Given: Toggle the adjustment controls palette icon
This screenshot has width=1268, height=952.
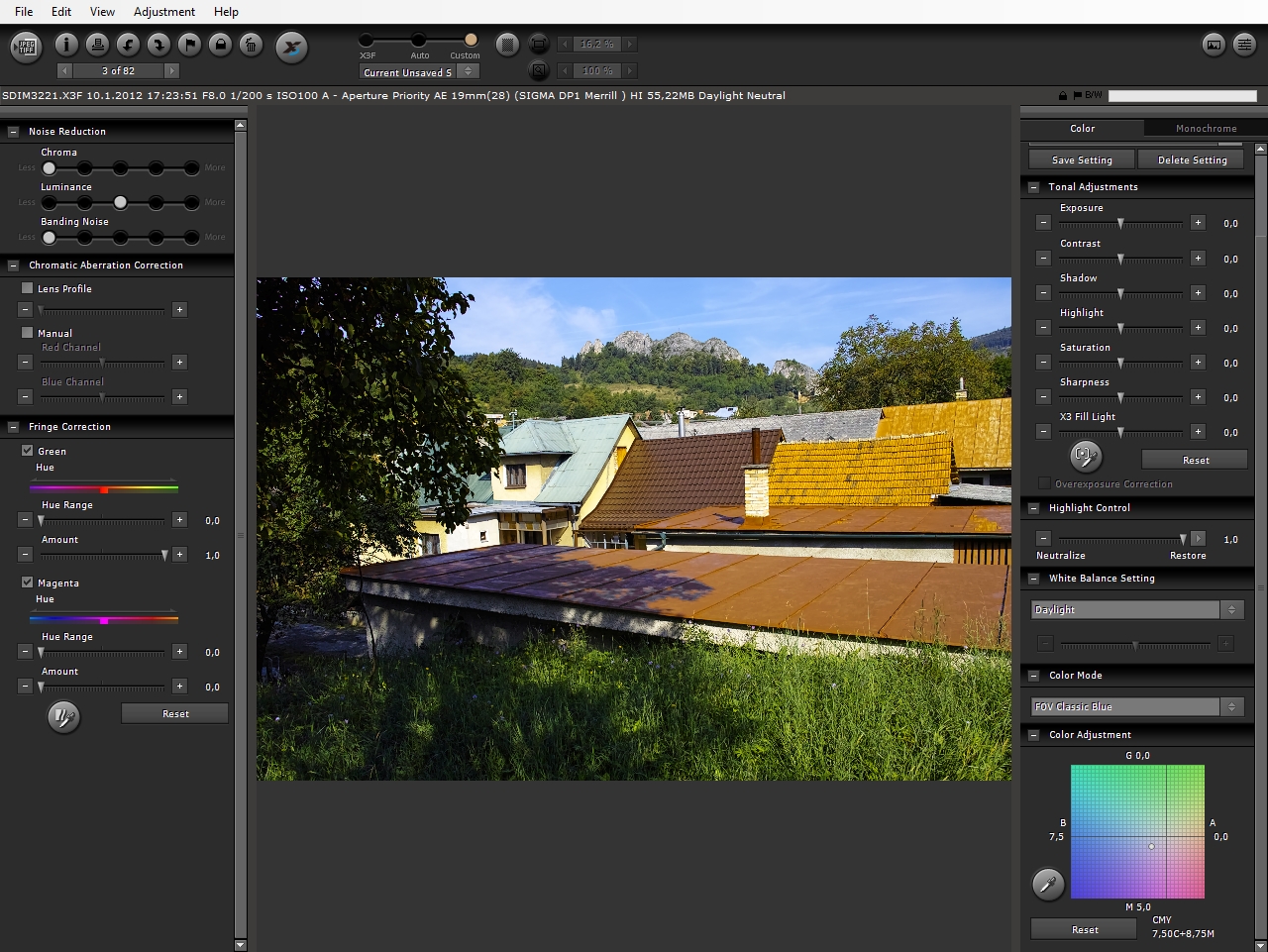Looking at the screenshot, I should [x=1244, y=45].
